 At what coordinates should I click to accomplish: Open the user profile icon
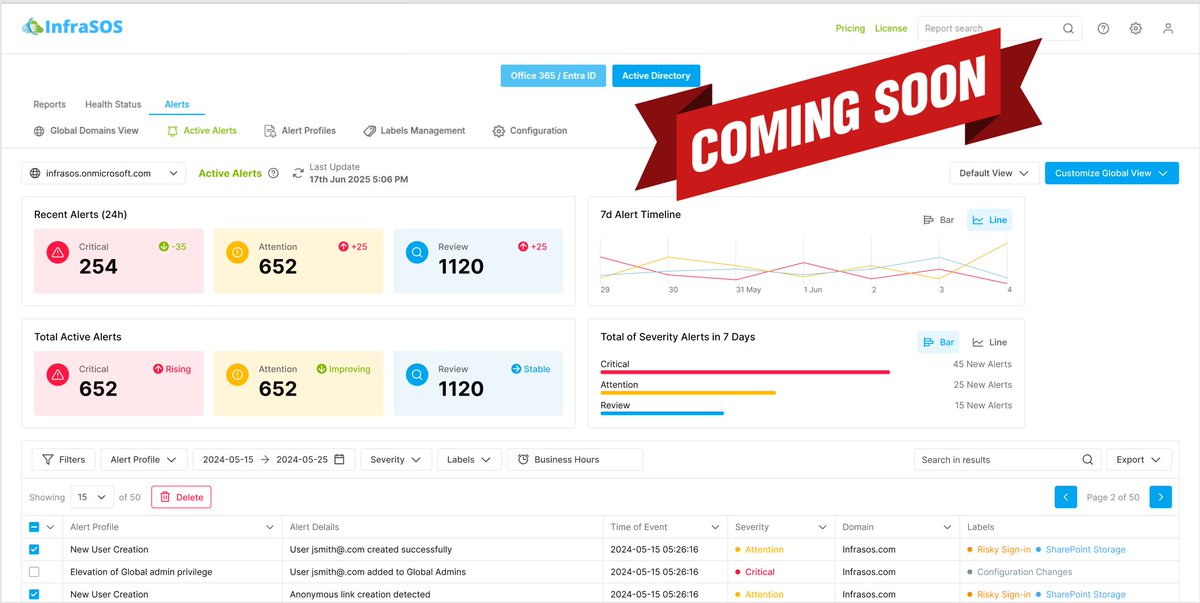click(x=1168, y=29)
